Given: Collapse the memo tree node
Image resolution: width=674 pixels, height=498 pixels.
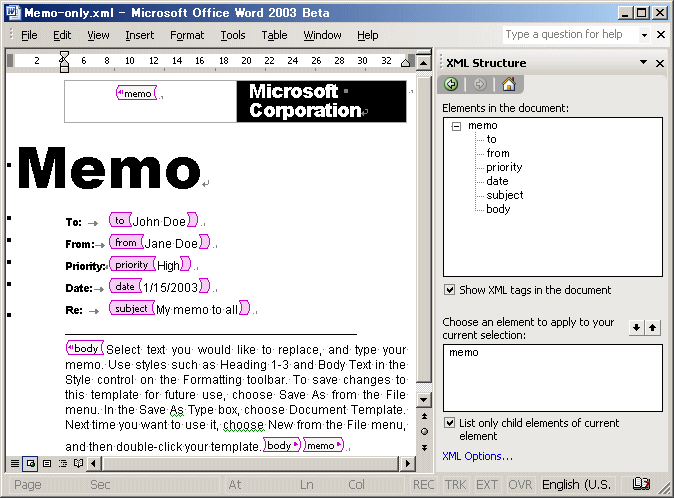Looking at the screenshot, I should click(x=456, y=126).
